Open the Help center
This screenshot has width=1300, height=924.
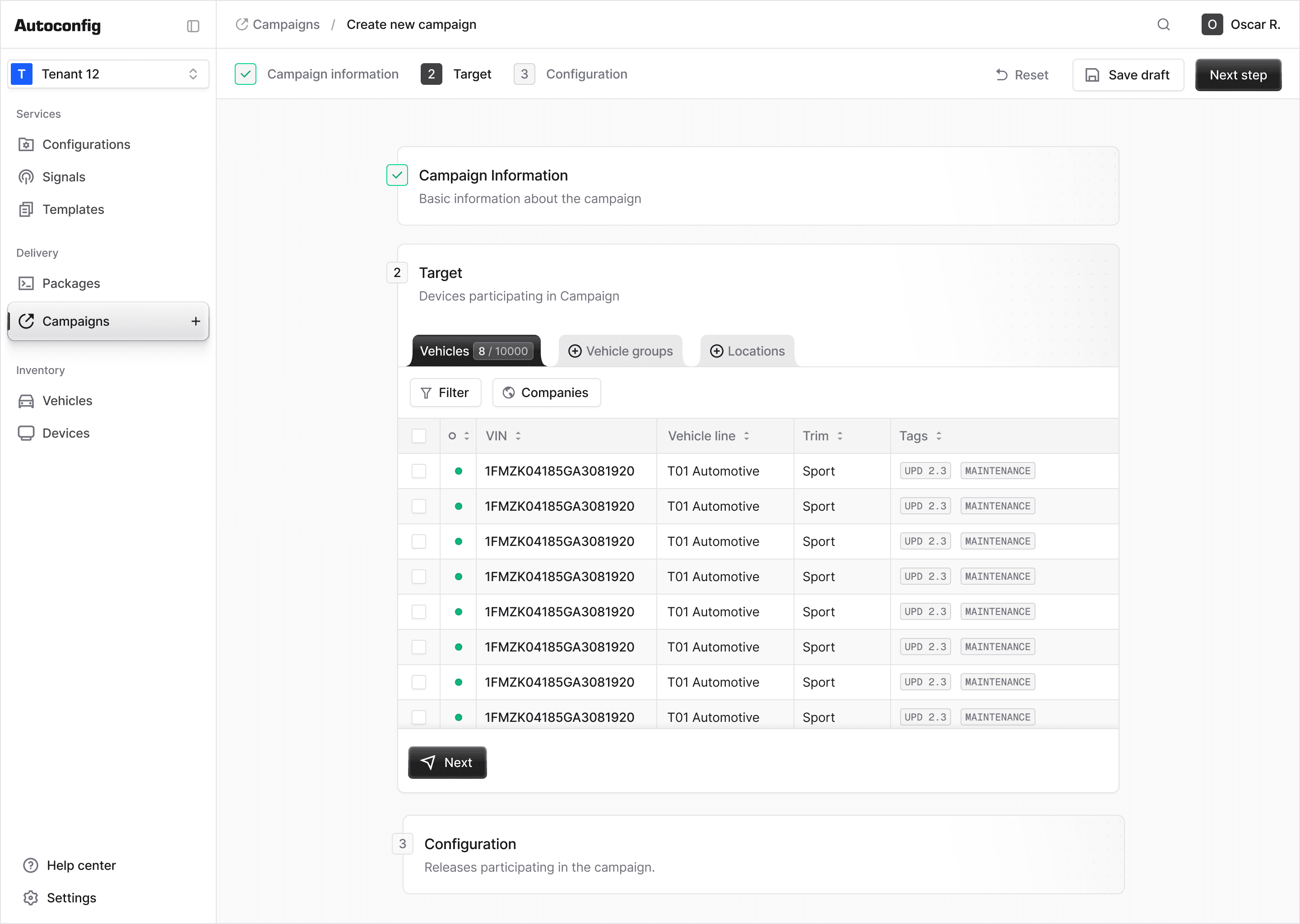point(70,865)
